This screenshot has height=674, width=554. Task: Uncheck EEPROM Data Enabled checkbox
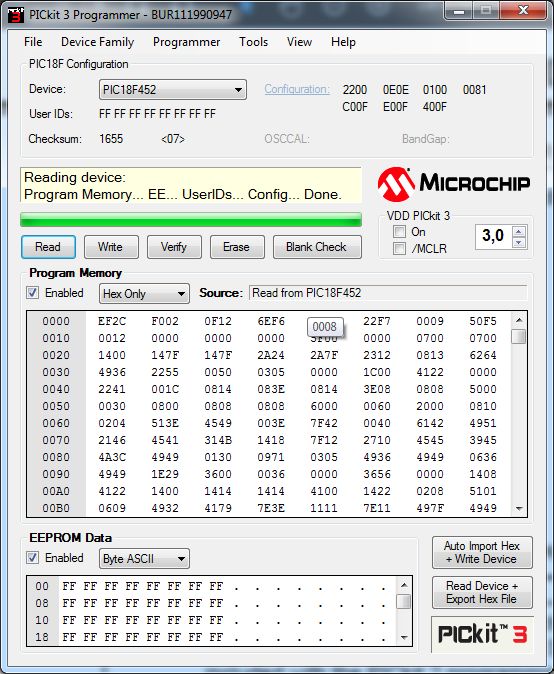coord(32,558)
